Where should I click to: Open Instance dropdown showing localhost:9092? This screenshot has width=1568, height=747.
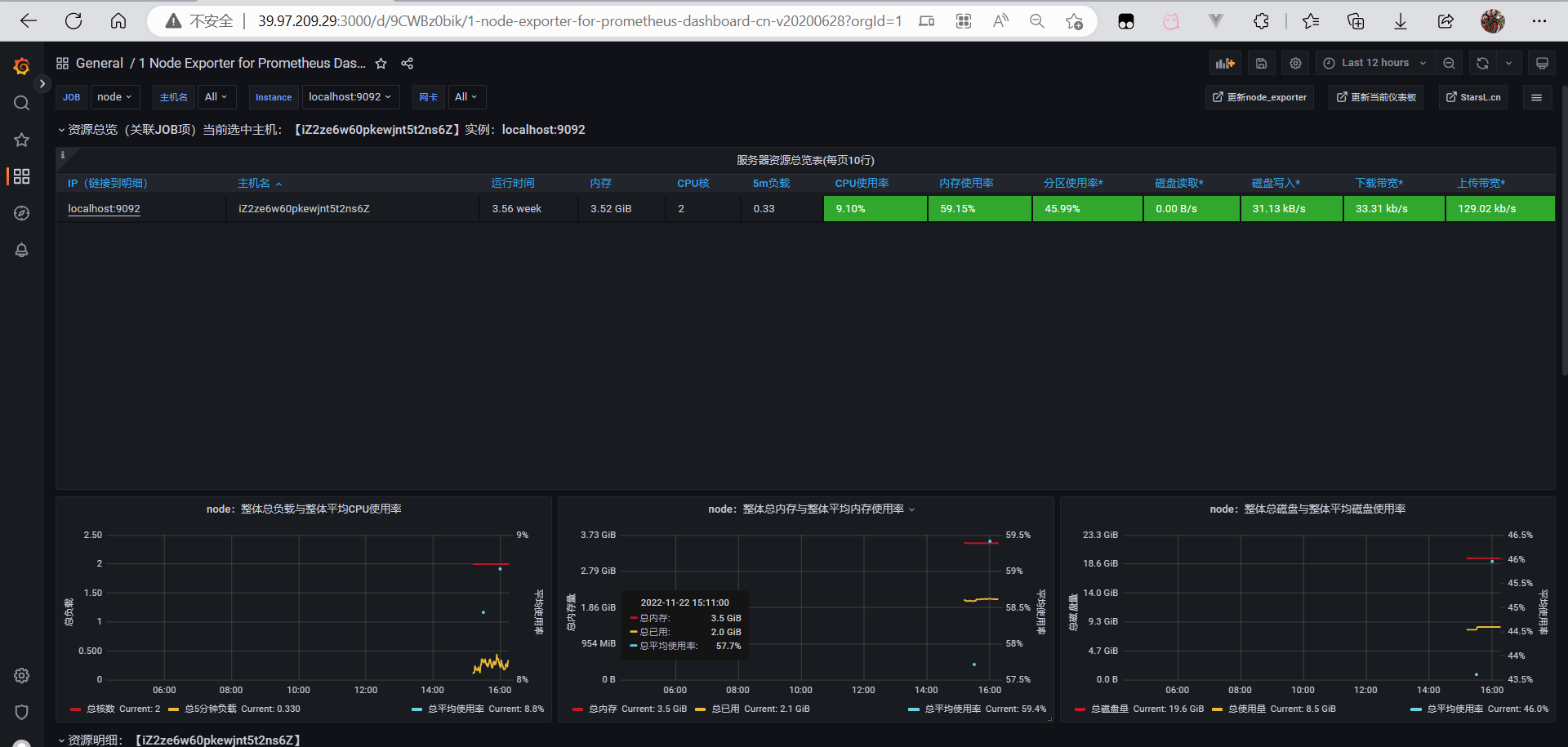pos(350,97)
